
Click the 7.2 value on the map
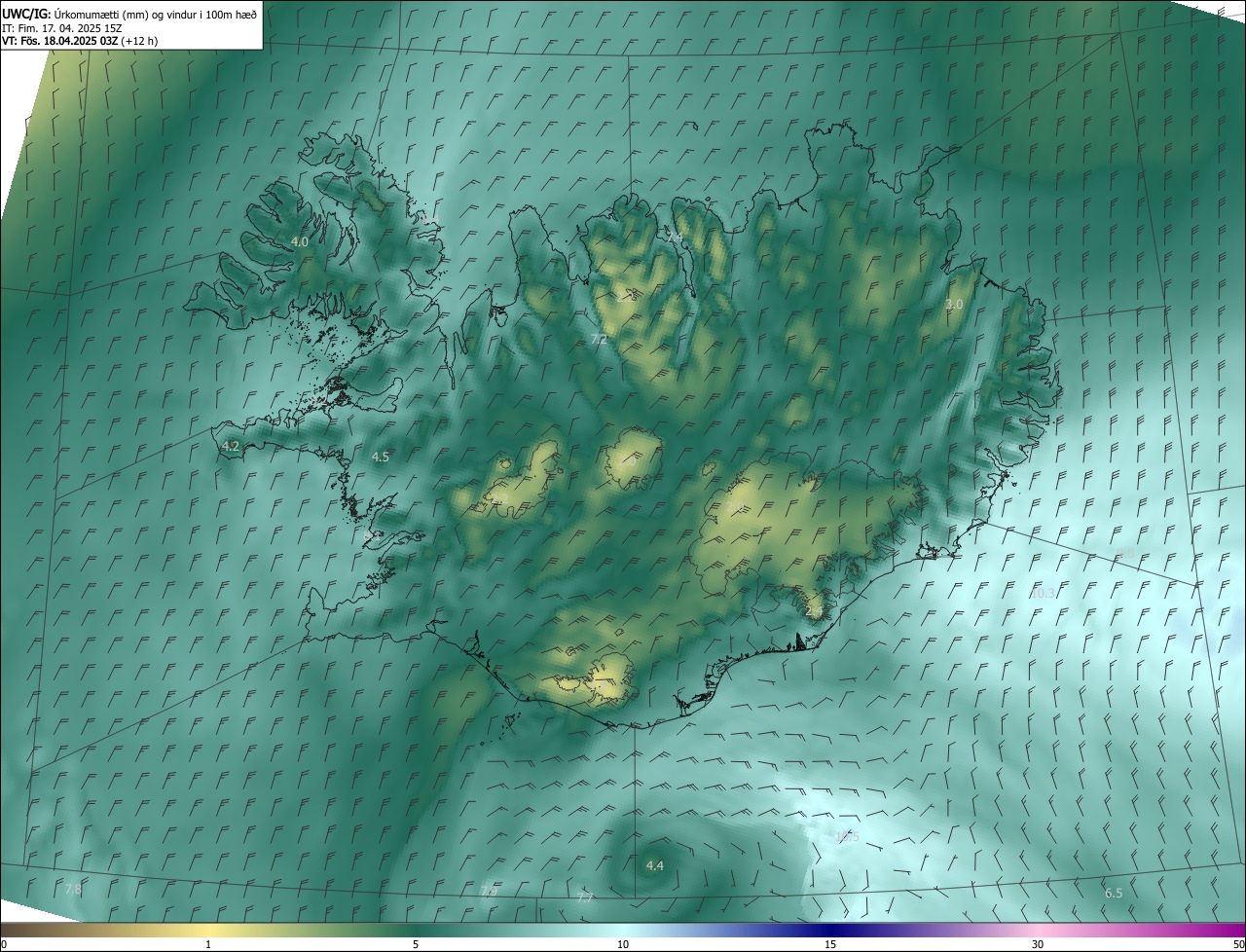click(x=599, y=339)
